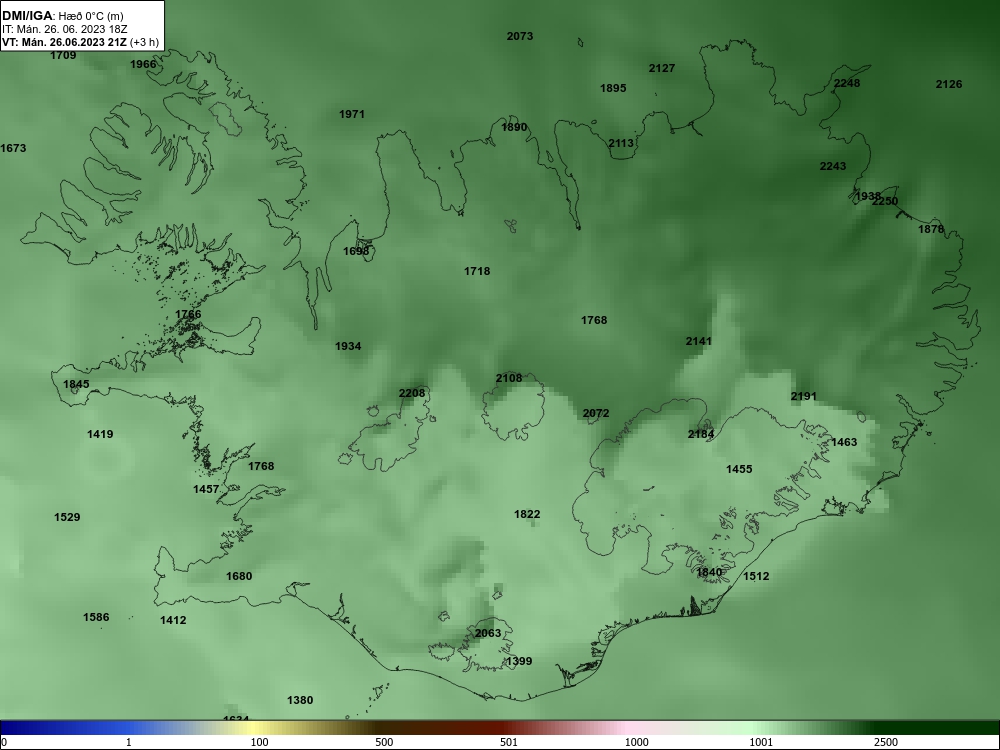Select the 1680 value label
1000x750 pixels.
point(239,577)
